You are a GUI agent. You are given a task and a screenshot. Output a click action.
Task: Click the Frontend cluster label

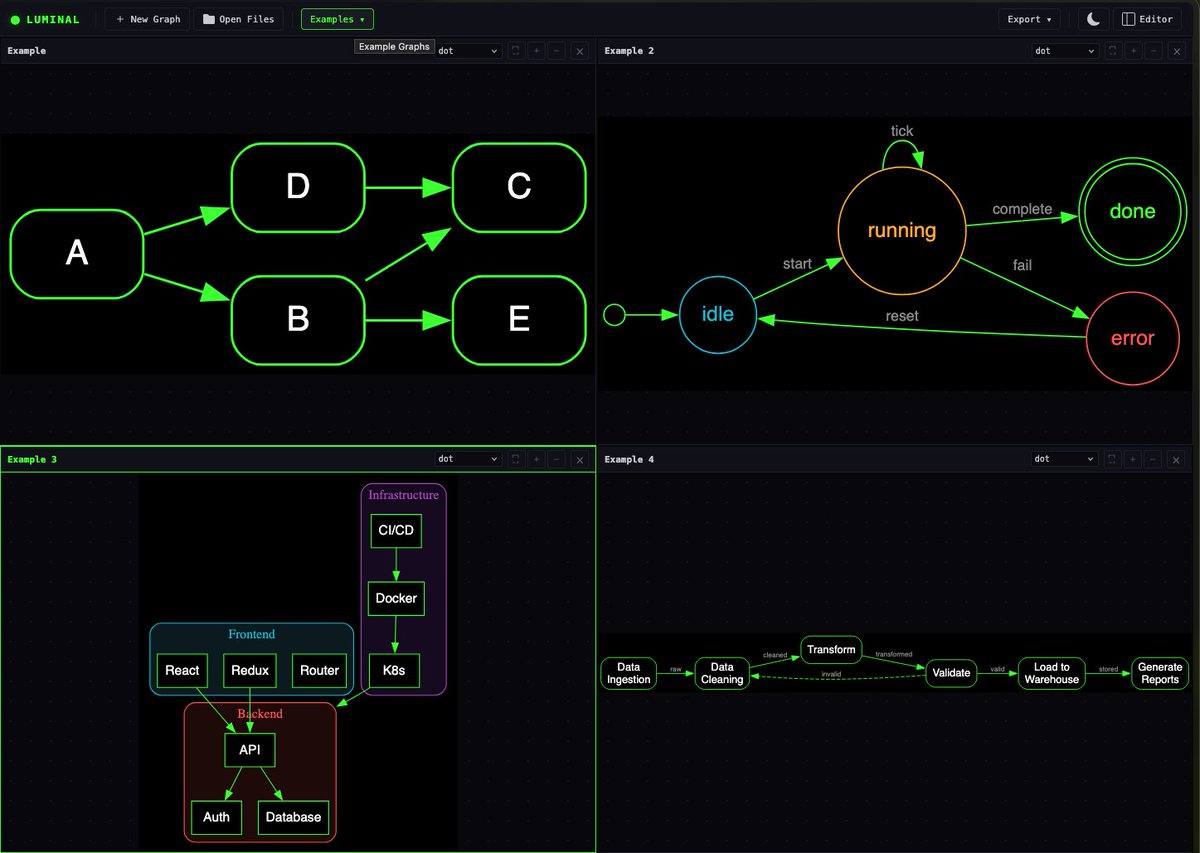pos(251,634)
